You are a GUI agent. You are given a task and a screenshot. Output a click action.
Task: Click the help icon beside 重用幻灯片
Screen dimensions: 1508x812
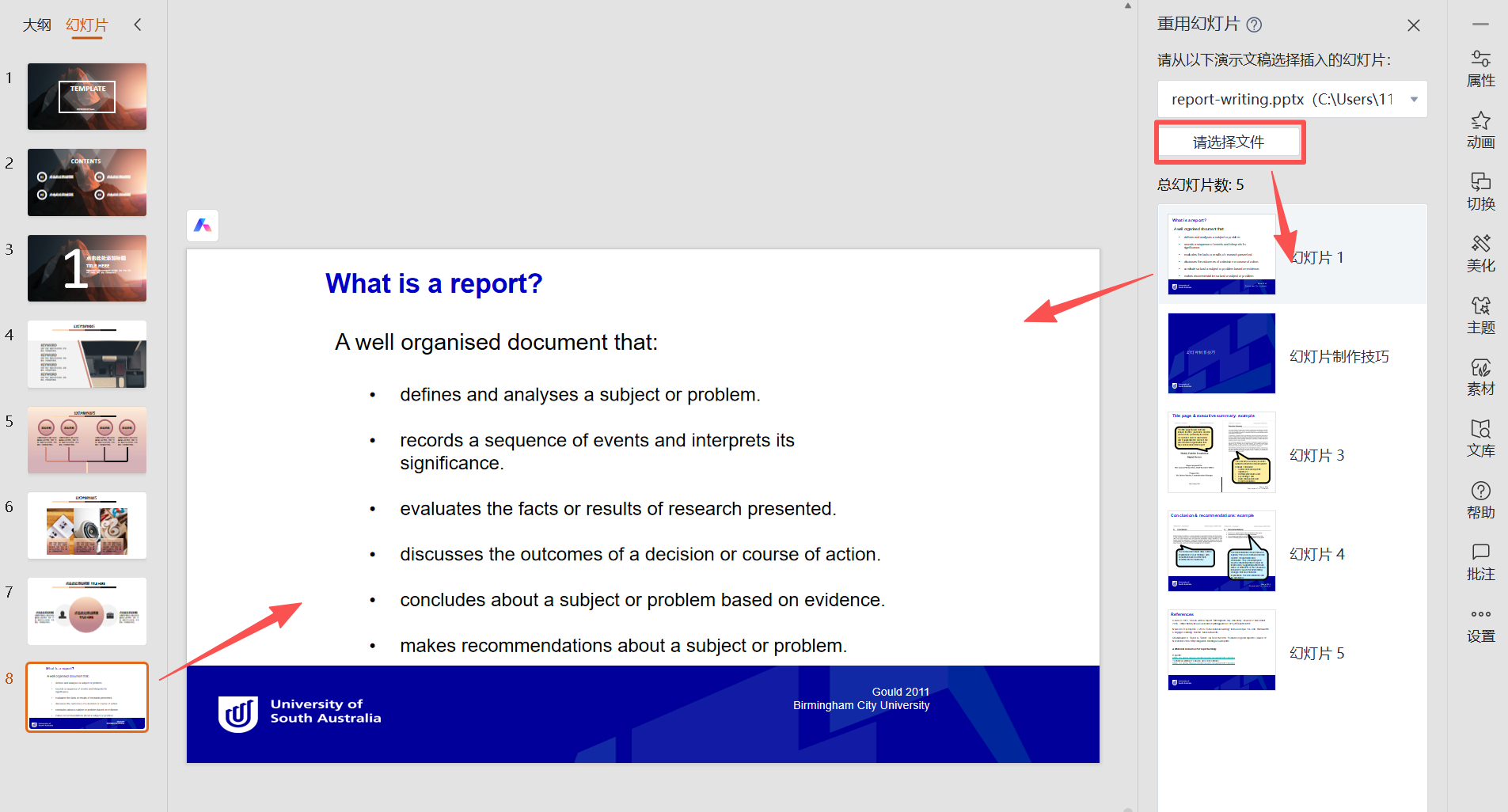pyautogui.click(x=1254, y=25)
